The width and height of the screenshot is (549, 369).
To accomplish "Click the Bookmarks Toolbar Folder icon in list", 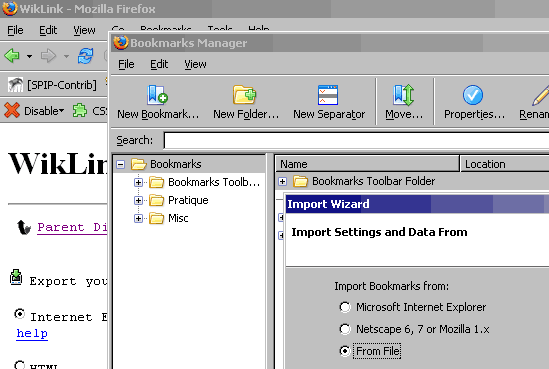I will click(300, 181).
